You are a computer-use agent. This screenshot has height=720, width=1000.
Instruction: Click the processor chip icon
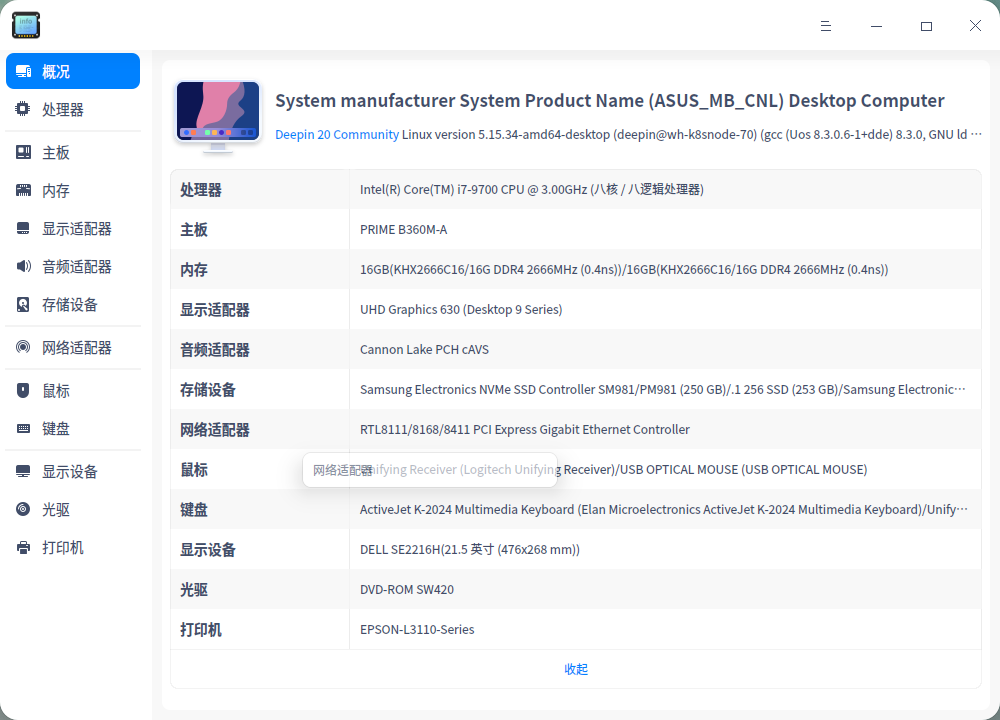pyautogui.click(x=23, y=109)
